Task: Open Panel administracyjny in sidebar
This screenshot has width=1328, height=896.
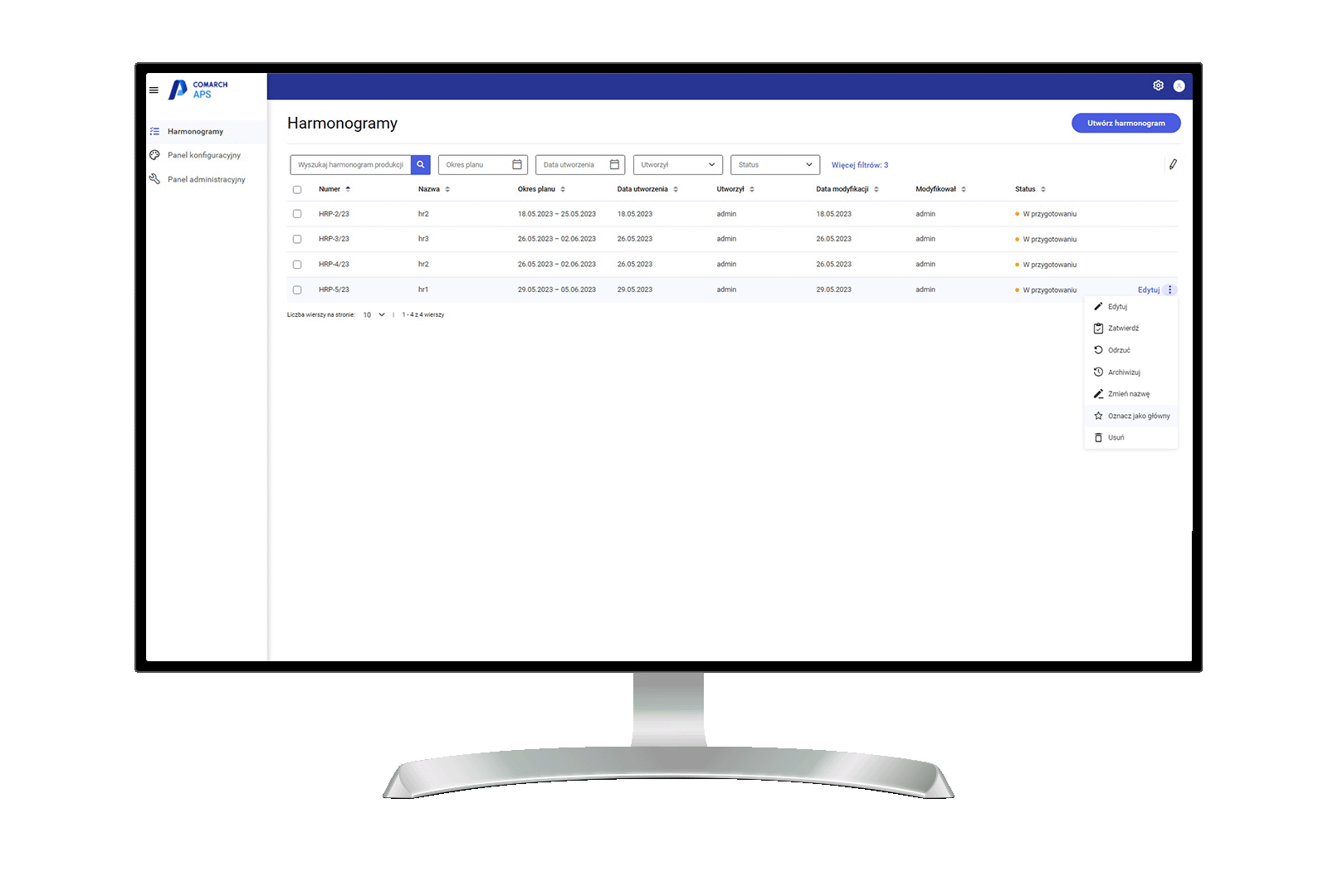Action: 206,179
